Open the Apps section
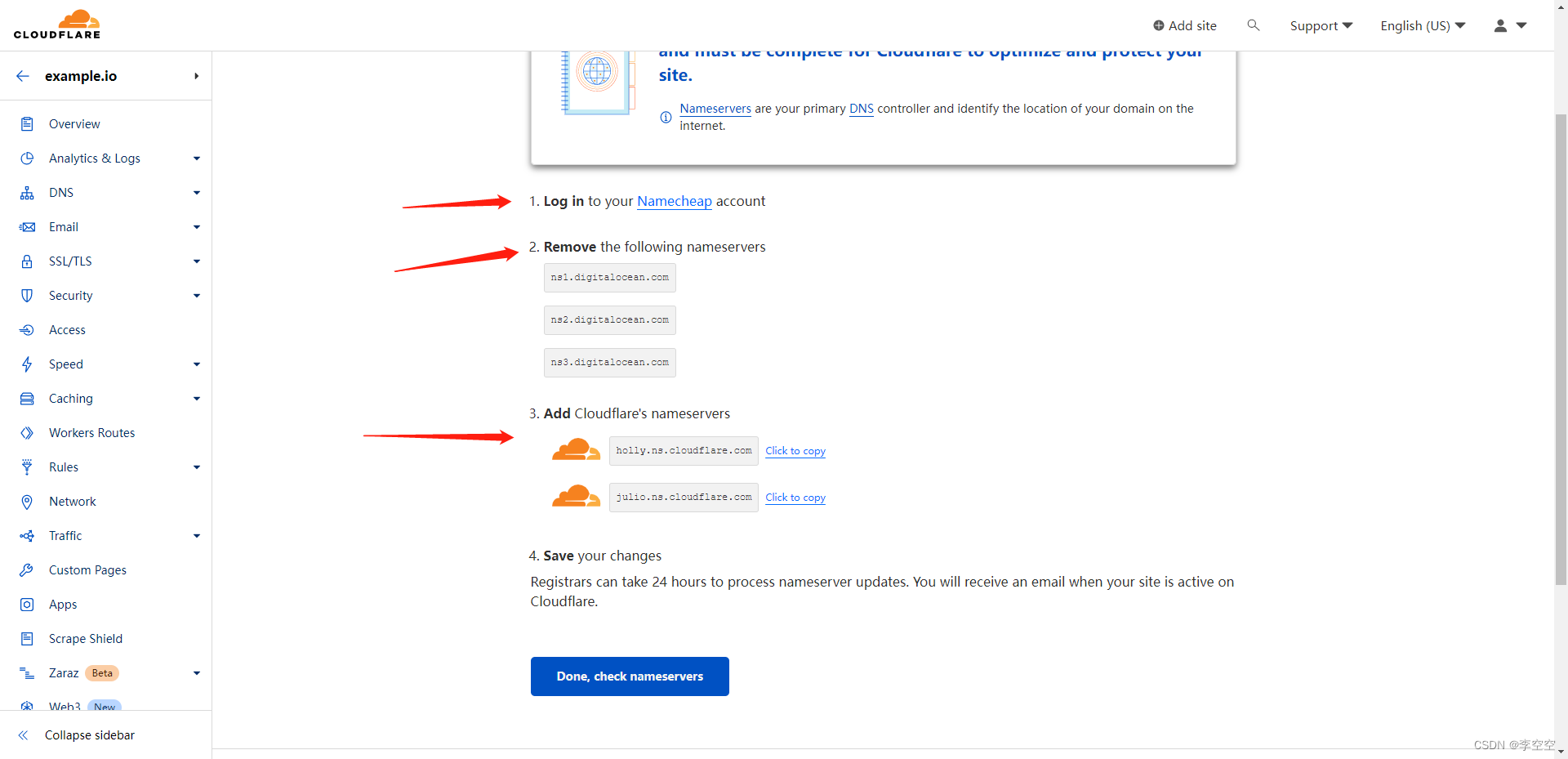Viewport: 1568px width, 759px height. [x=63, y=605]
